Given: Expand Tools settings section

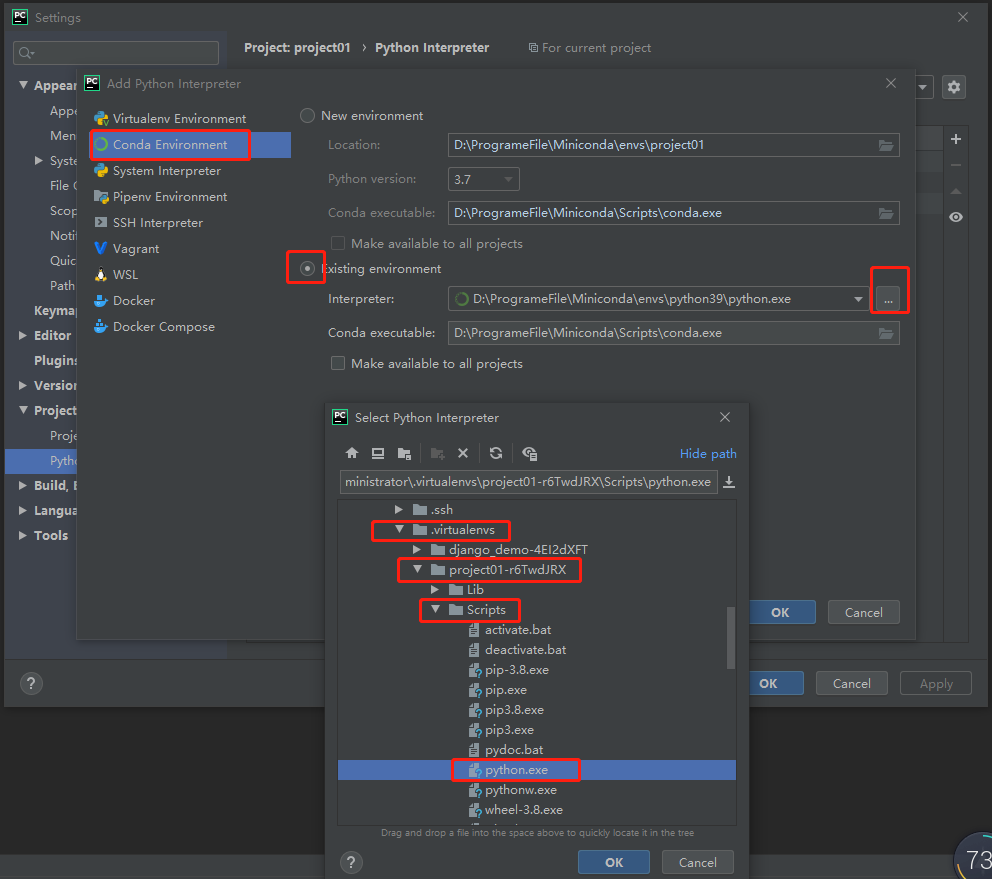Looking at the screenshot, I should click(23, 535).
